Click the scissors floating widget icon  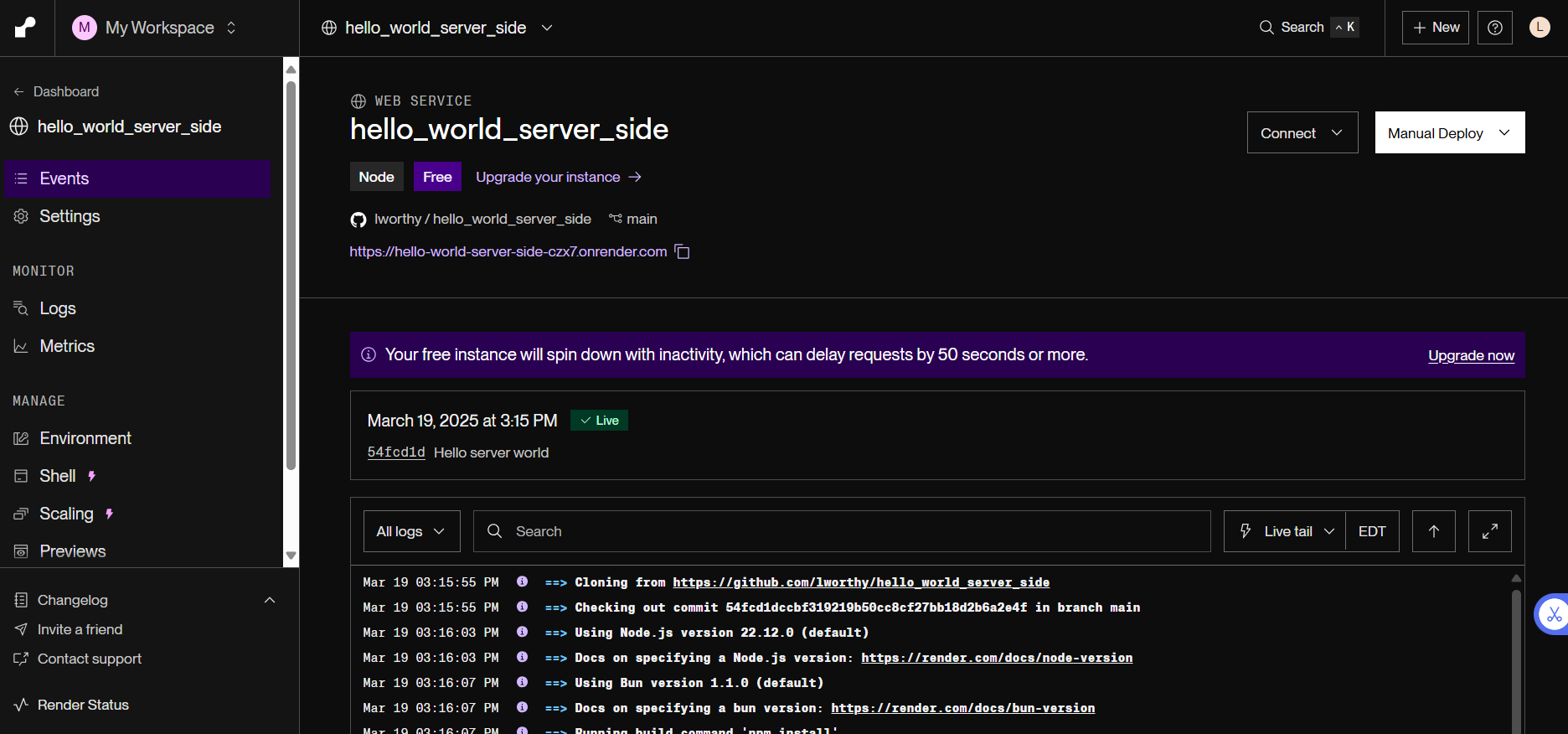pyautogui.click(x=1553, y=614)
